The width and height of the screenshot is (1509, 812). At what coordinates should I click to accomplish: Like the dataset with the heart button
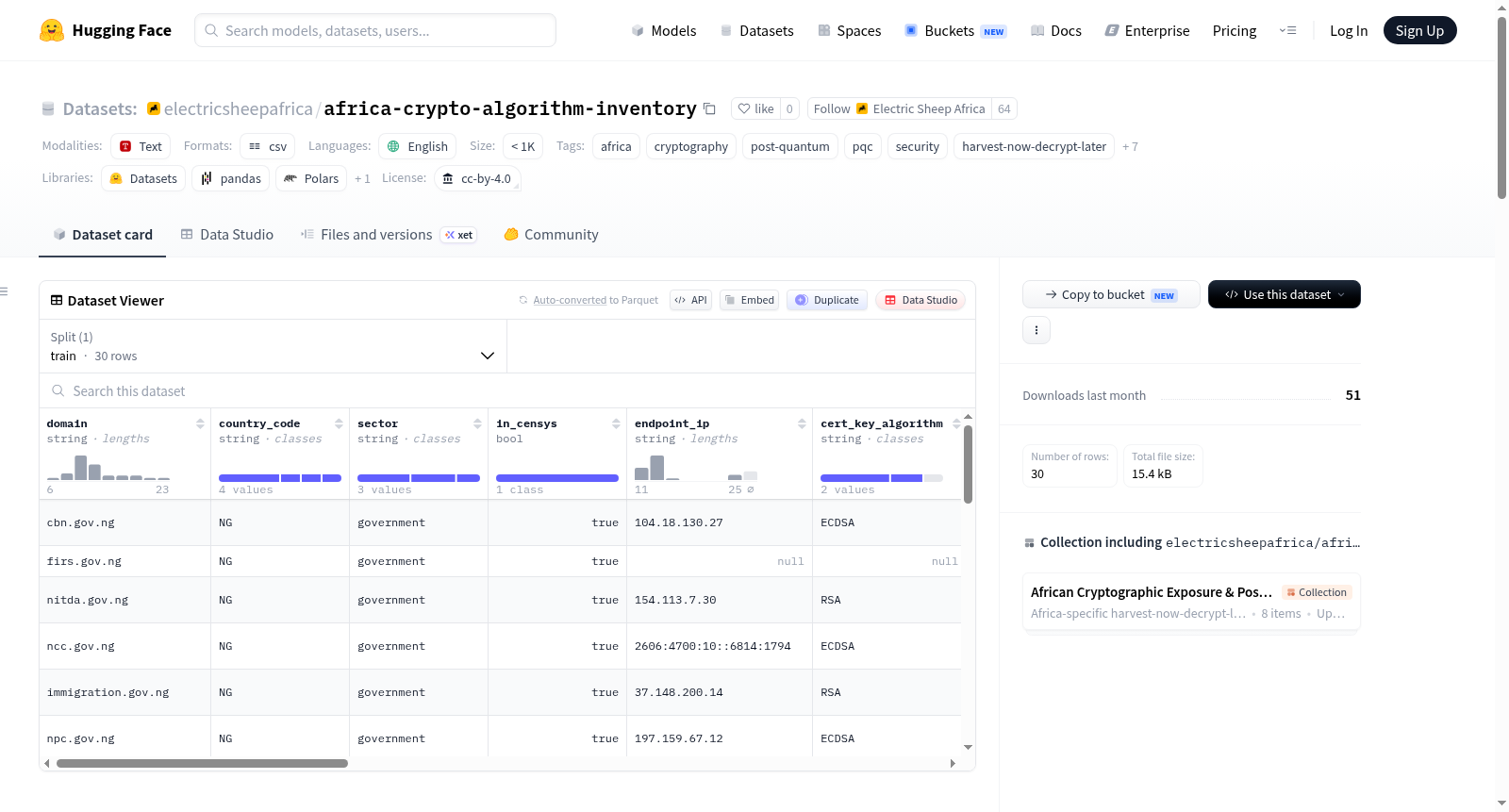tap(755, 108)
